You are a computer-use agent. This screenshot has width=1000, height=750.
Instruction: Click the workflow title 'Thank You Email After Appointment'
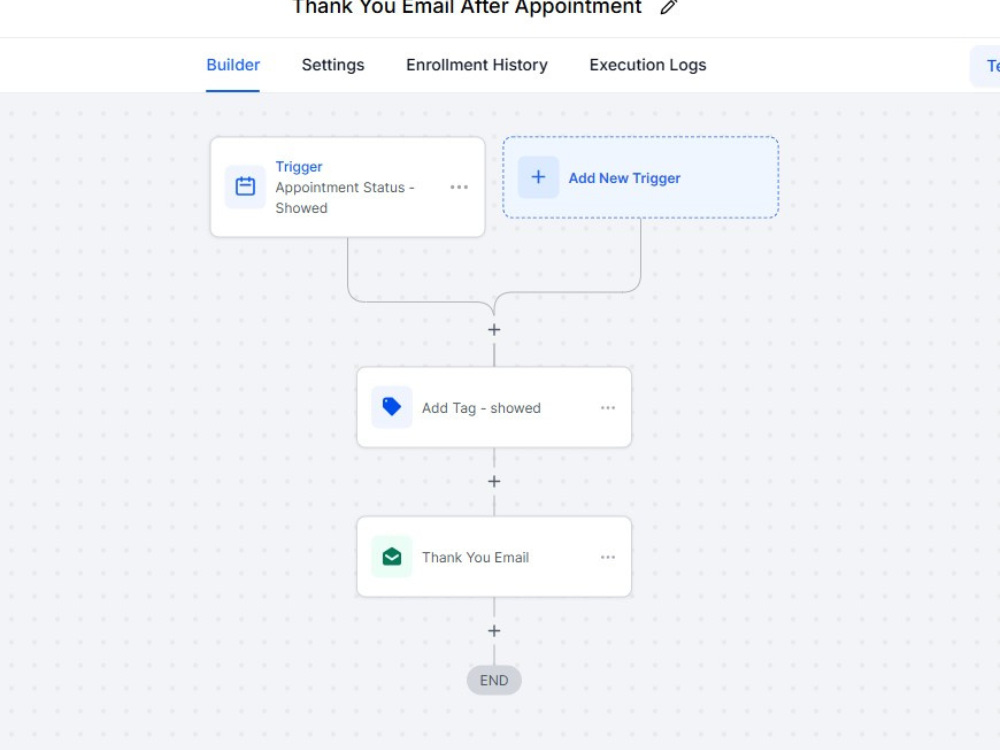pos(467,7)
